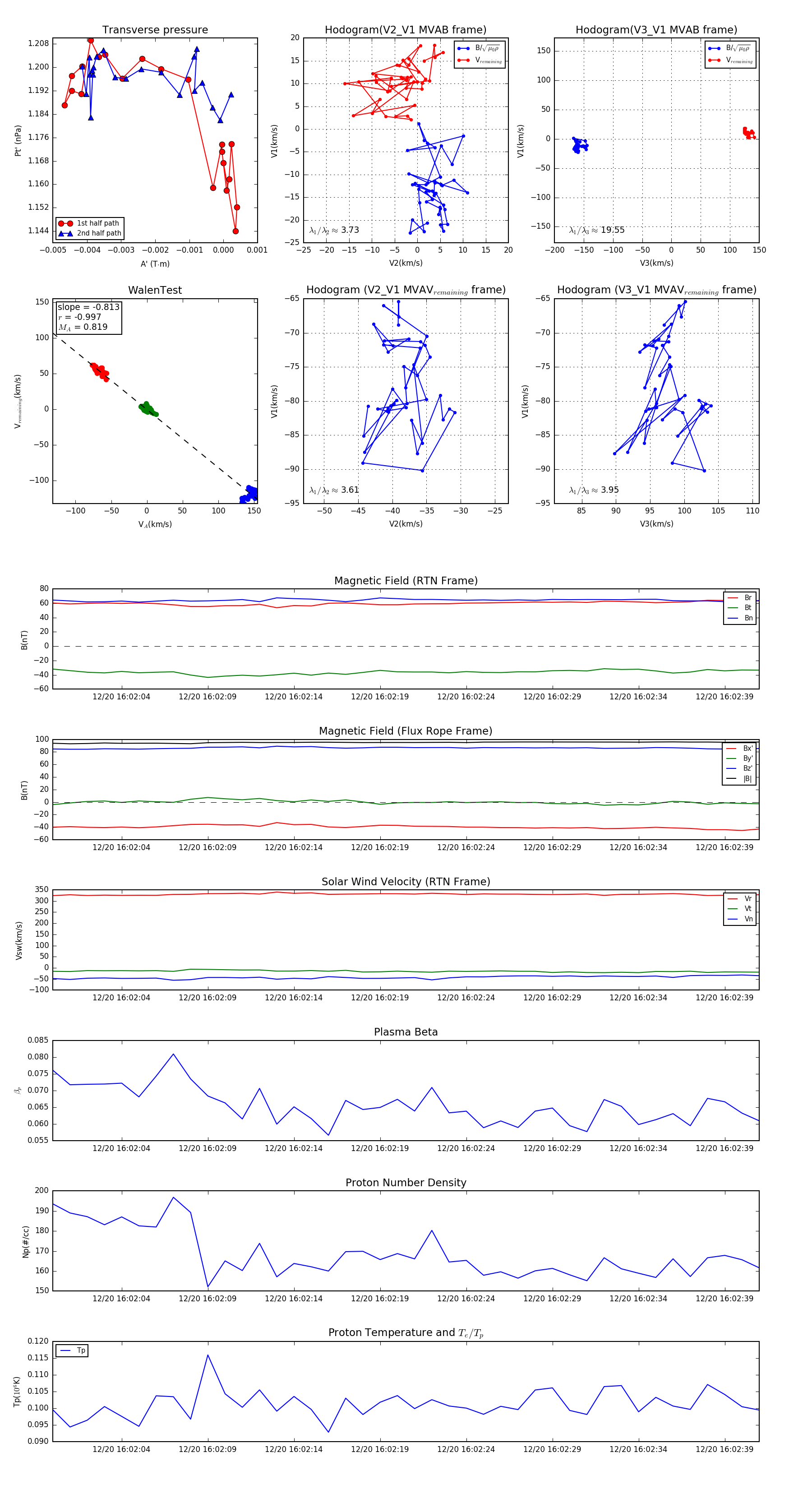Click the Transverse pressure plot title
The image size is (812, 1489).
pyautogui.click(x=155, y=30)
